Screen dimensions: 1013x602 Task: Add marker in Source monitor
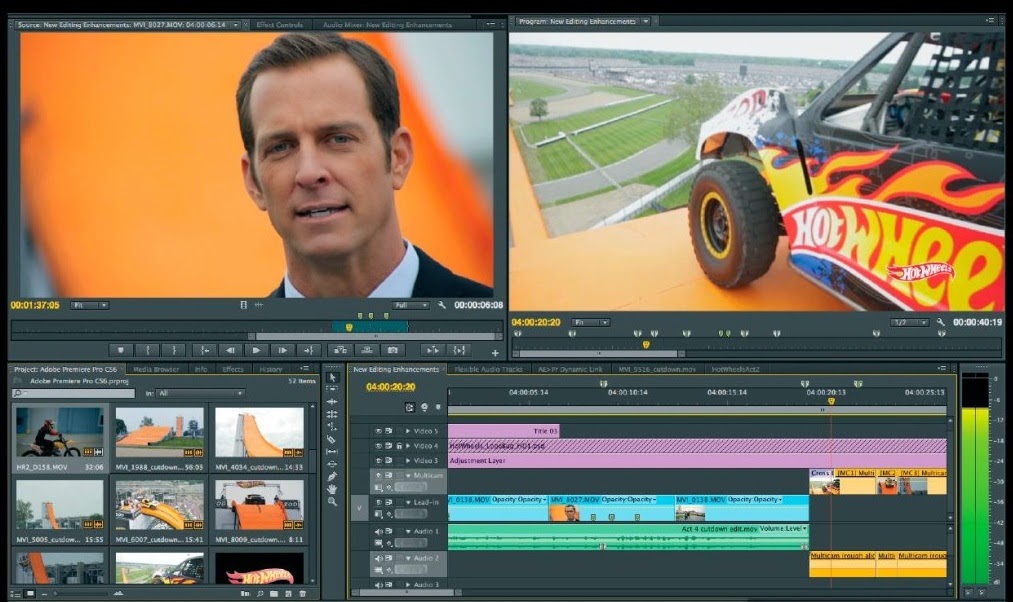(121, 350)
